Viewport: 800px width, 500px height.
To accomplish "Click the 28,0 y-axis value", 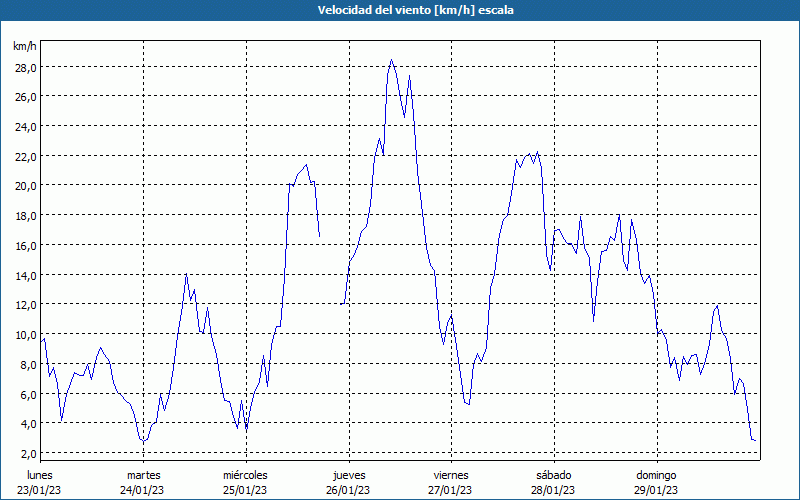I will click(25, 67).
